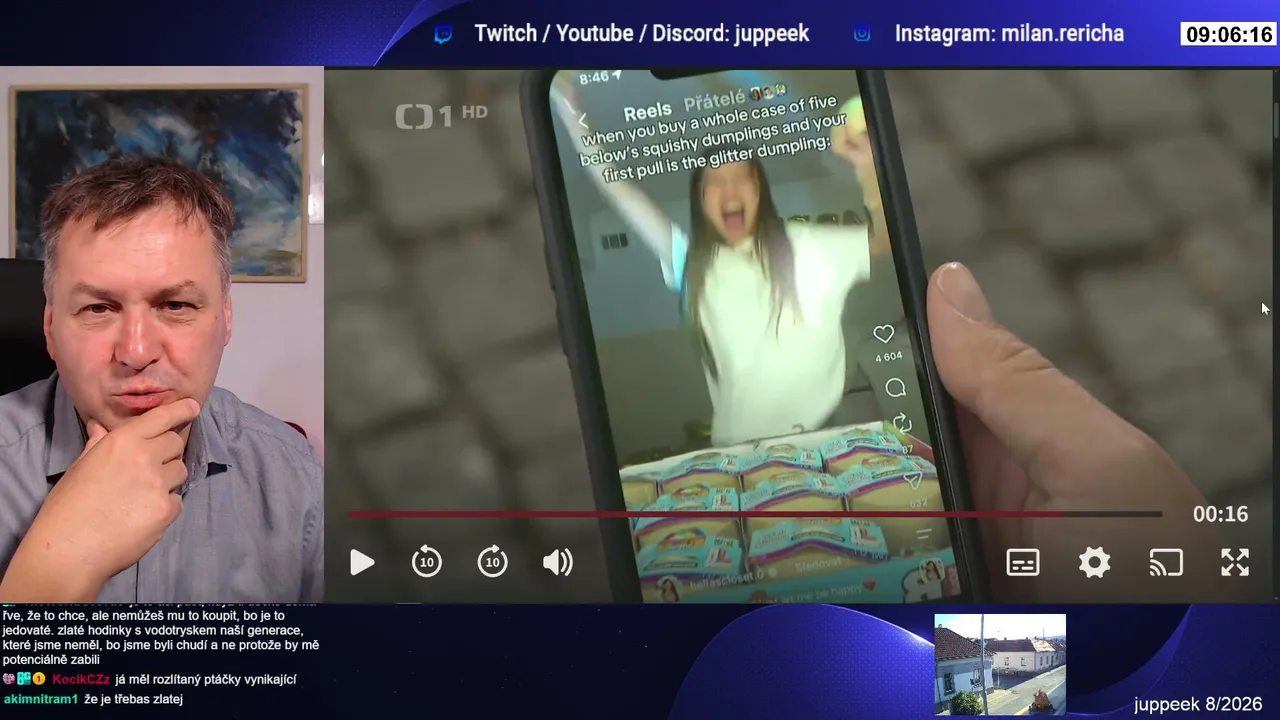Open chat user KocikCZz
This screenshot has height=720, width=1280.
pyautogui.click(x=81, y=679)
